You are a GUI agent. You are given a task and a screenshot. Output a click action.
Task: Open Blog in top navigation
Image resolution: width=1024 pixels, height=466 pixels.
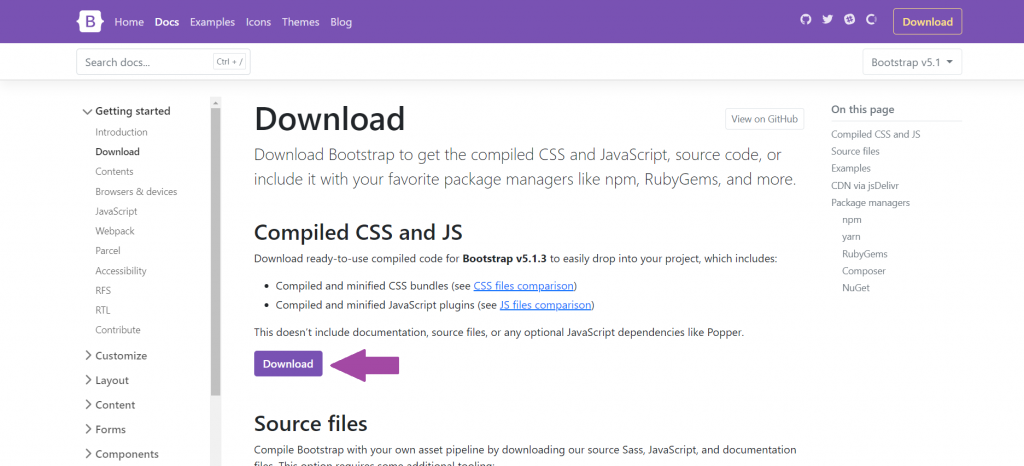tap(341, 22)
